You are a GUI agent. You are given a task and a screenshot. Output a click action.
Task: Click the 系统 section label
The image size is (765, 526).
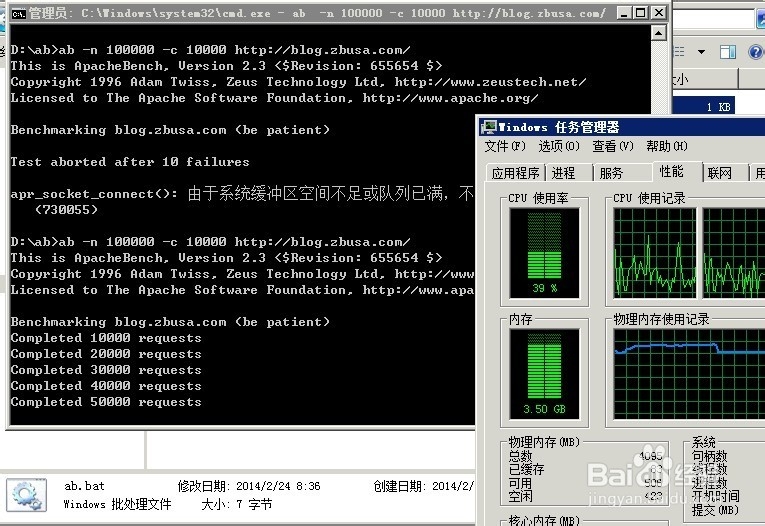[x=704, y=442]
